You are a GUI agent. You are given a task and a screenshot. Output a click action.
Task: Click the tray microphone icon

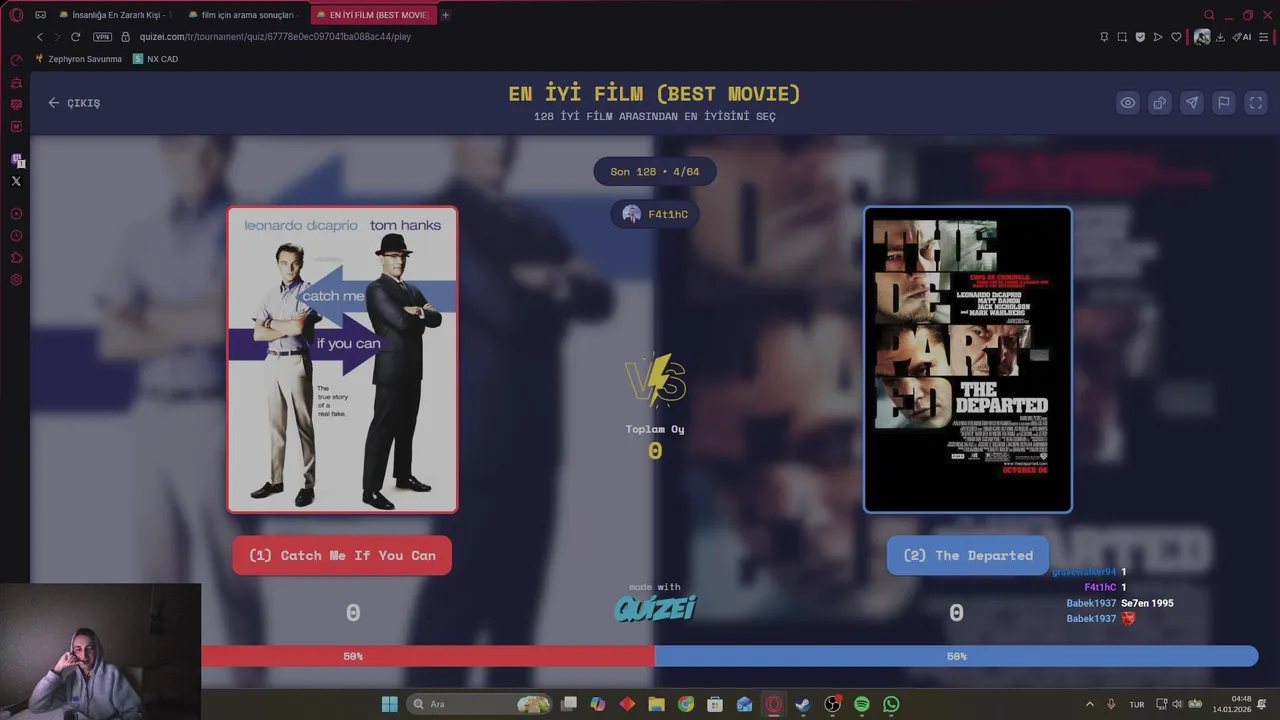point(1111,704)
